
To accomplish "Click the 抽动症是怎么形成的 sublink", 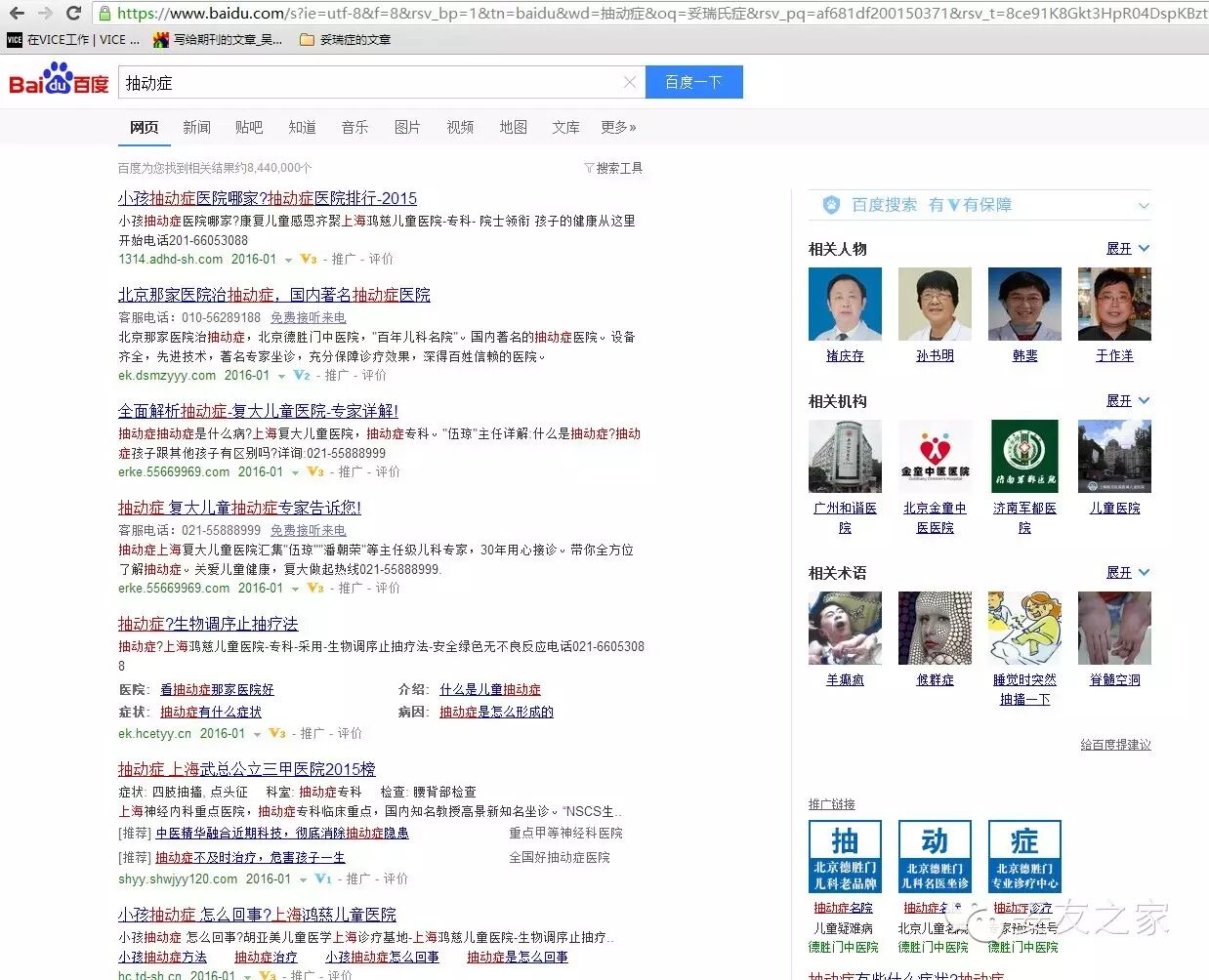I will (x=496, y=712).
